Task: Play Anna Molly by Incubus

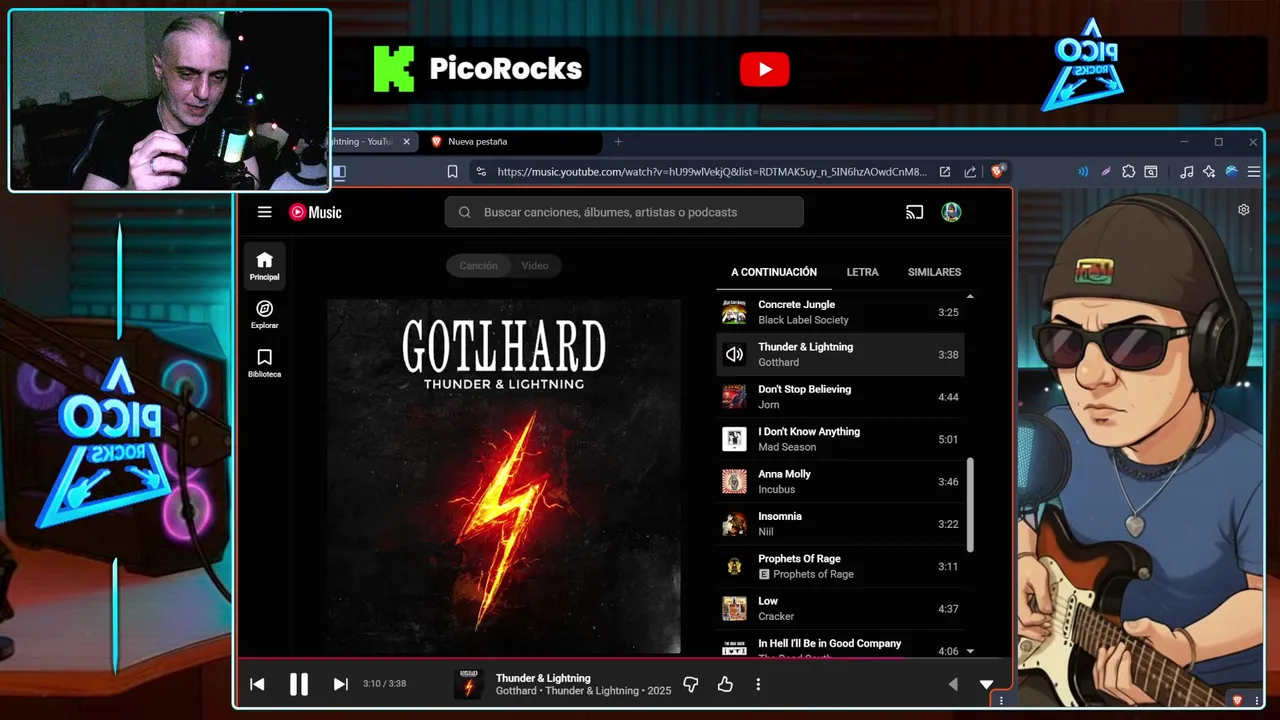Action: [840, 481]
